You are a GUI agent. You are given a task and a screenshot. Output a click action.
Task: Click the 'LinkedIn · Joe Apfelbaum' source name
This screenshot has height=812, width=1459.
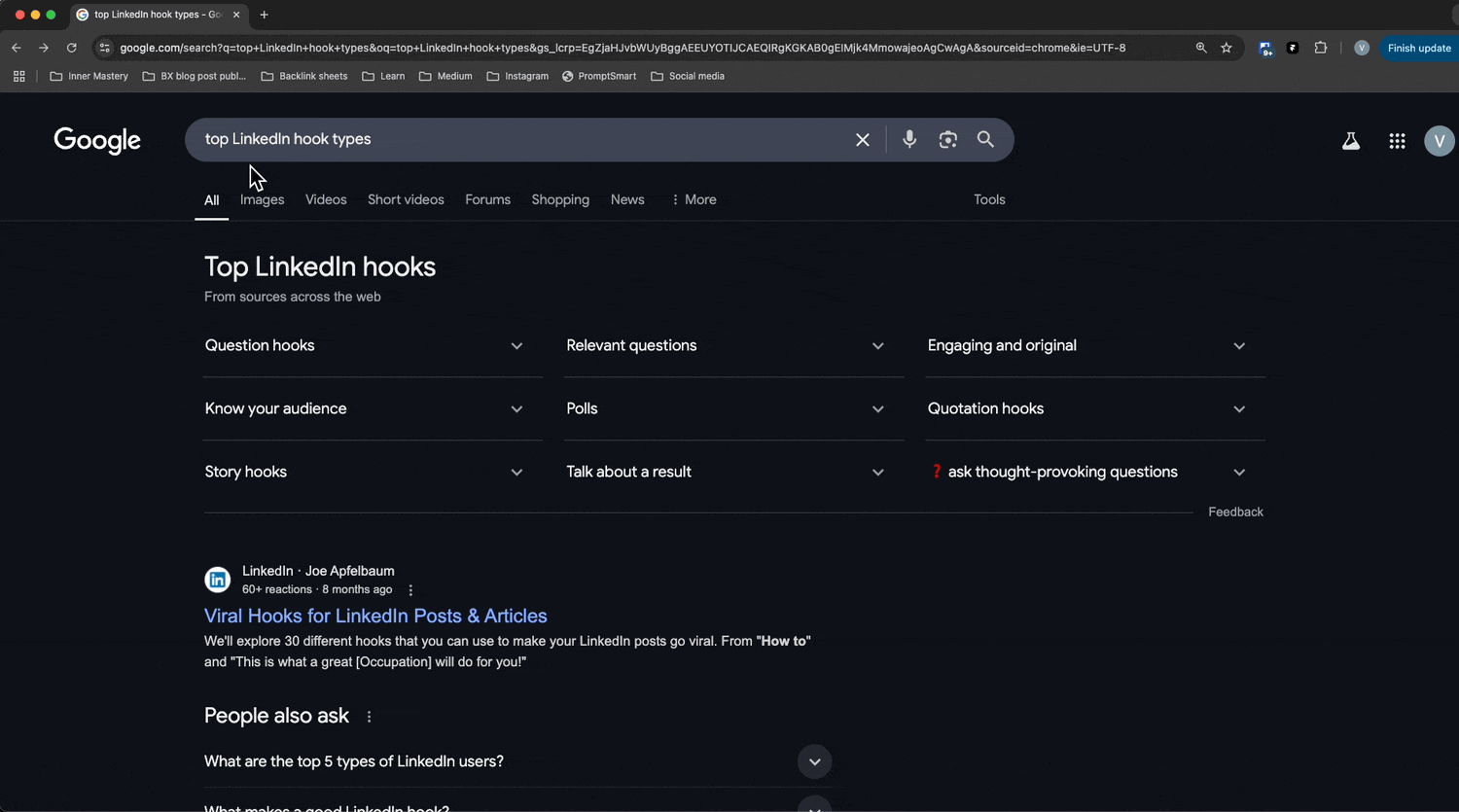318,571
